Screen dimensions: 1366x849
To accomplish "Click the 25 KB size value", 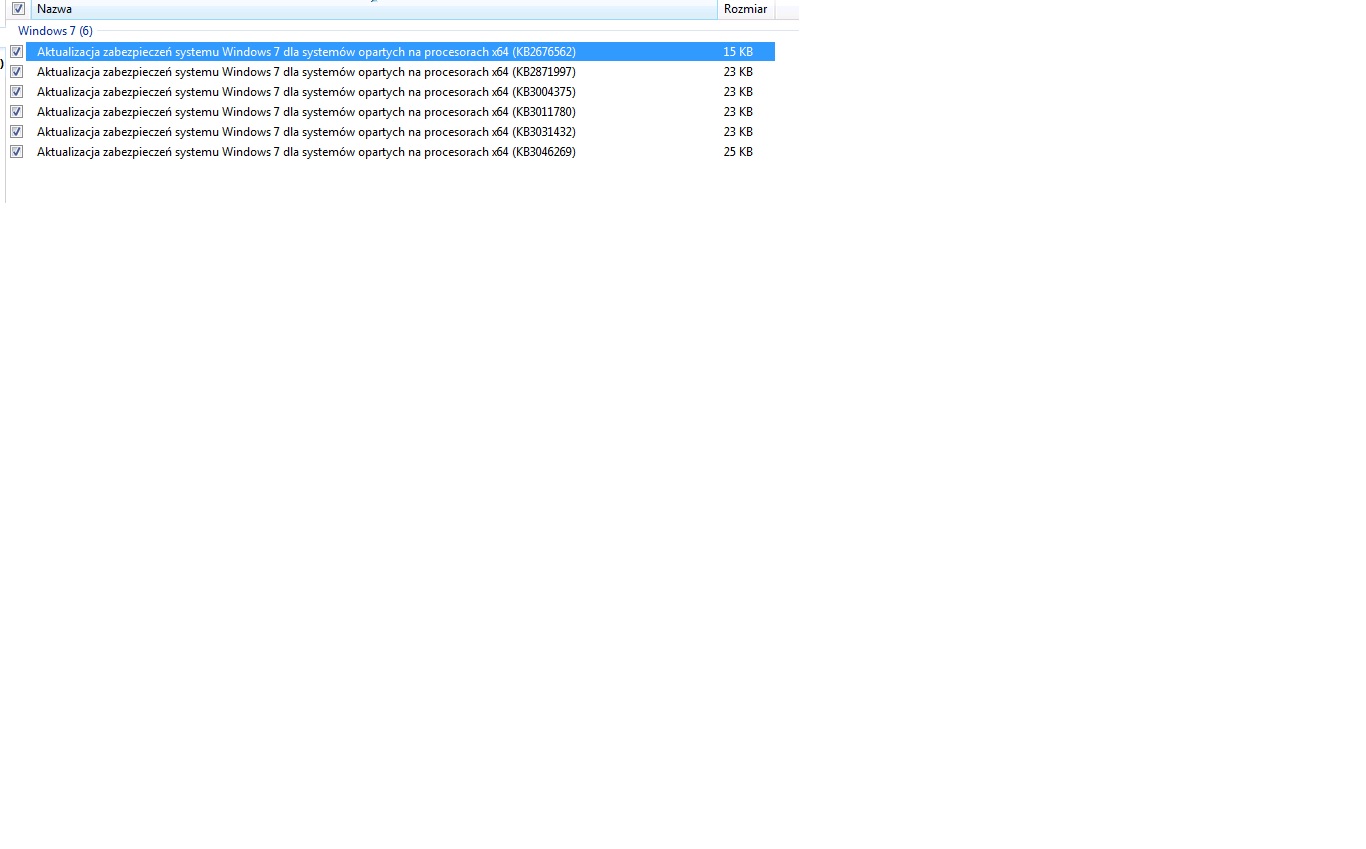I will (x=738, y=152).
